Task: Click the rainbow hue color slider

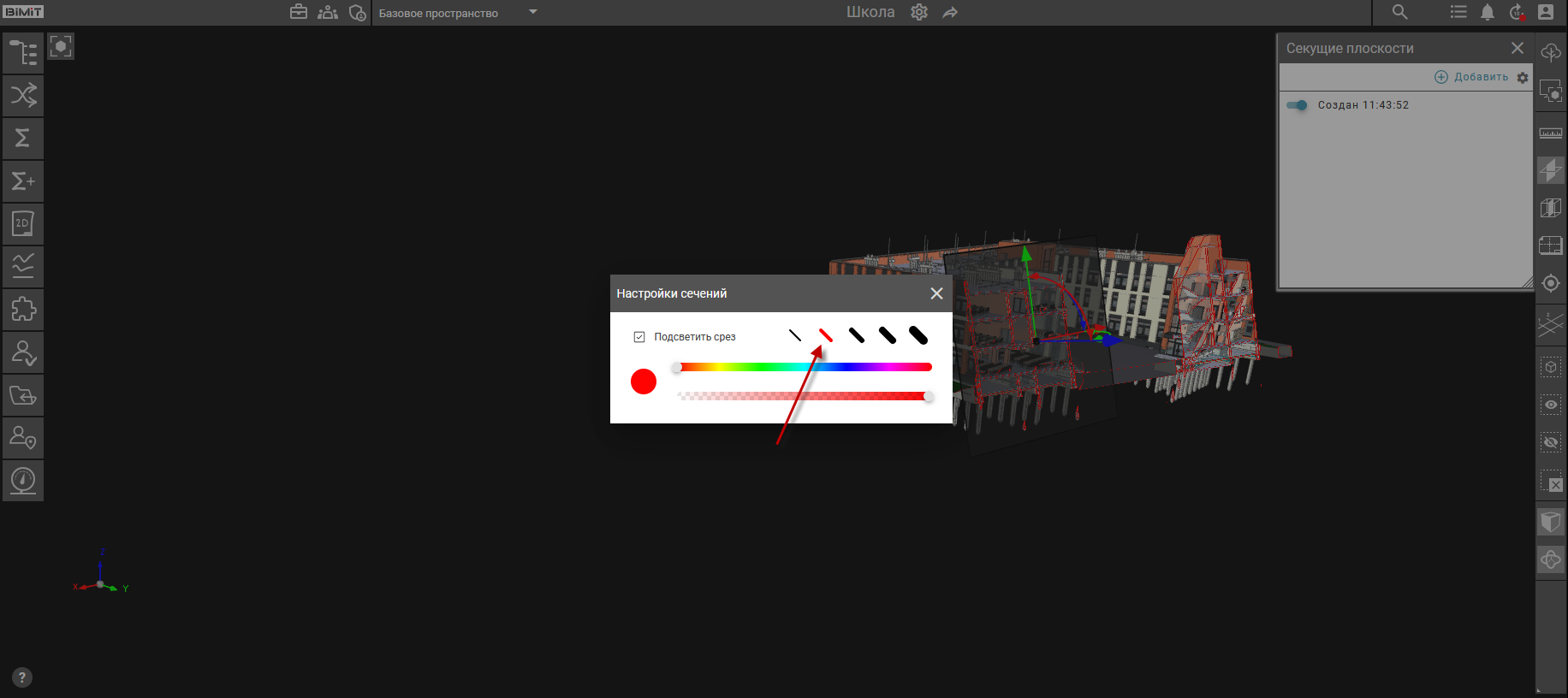Action: point(803,367)
